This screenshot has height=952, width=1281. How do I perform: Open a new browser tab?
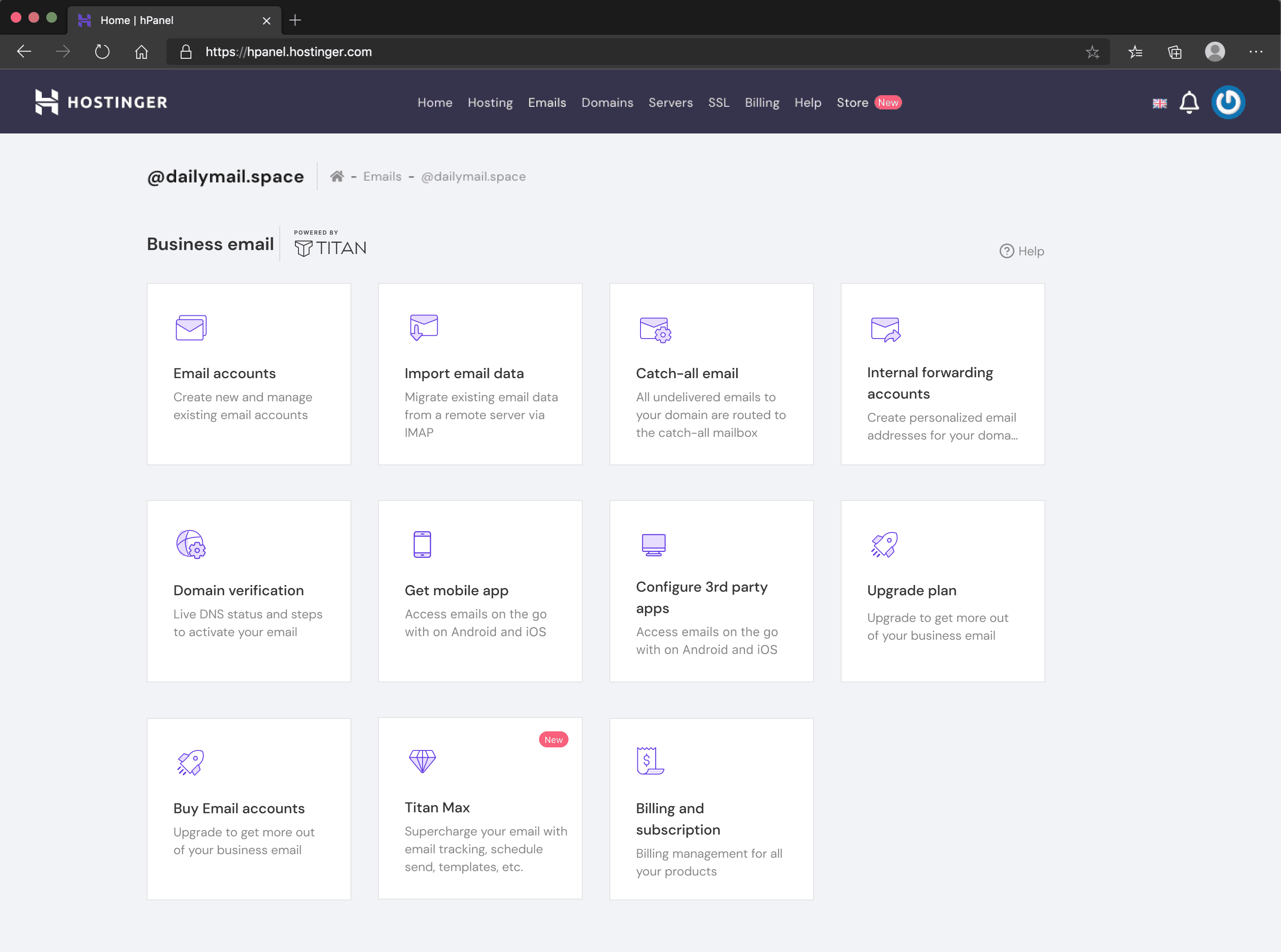[295, 20]
